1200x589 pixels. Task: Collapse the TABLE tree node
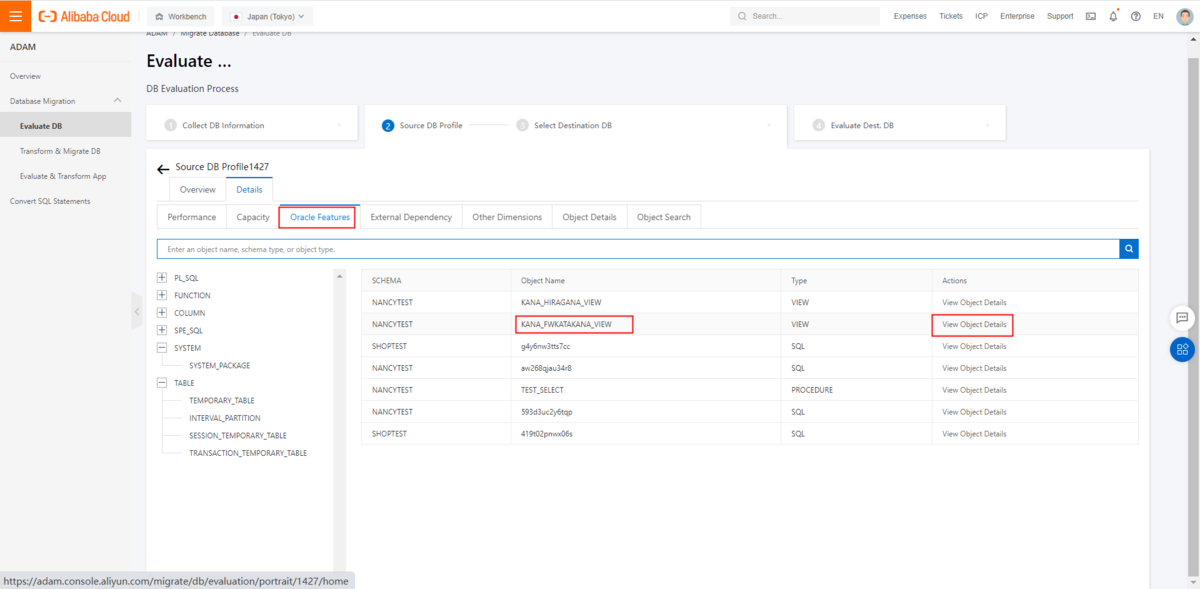click(162, 383)
